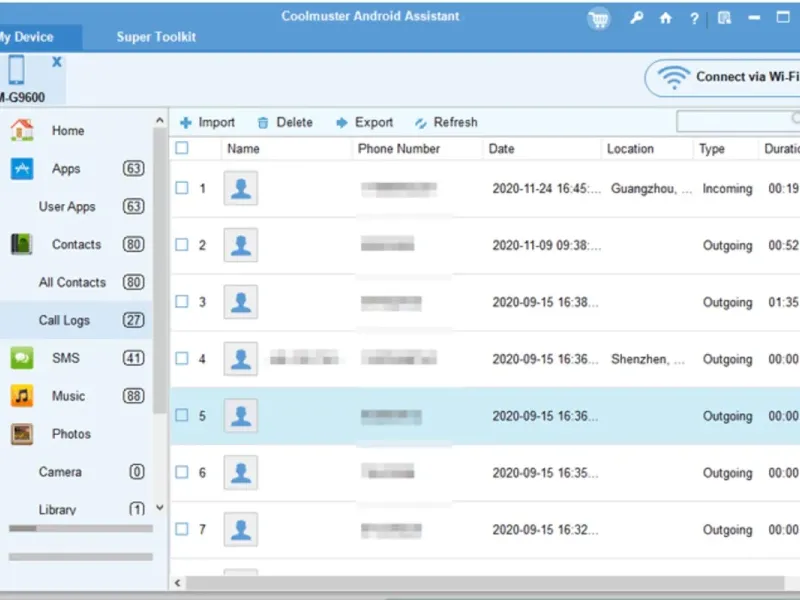Sort by the Type column header
Viewport: 800px width, 600px height.
[726, 149]
